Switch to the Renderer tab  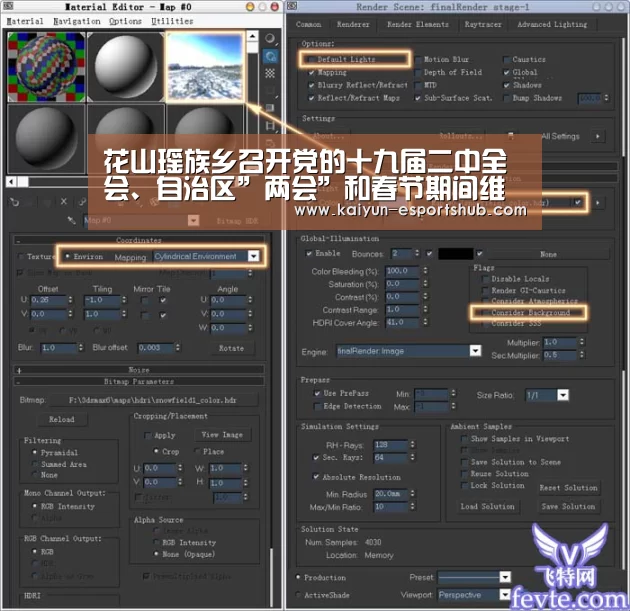coord(353,25)
